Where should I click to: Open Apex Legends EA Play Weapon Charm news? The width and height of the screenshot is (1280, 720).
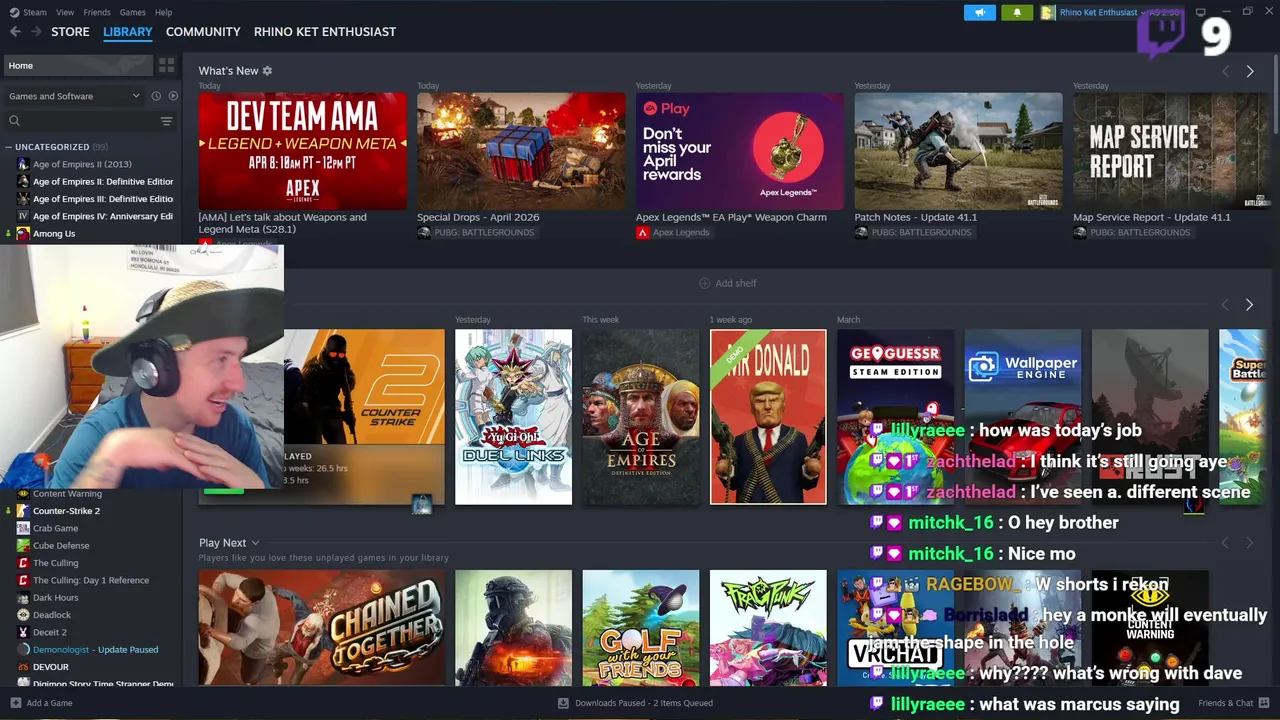pos(740,151)
